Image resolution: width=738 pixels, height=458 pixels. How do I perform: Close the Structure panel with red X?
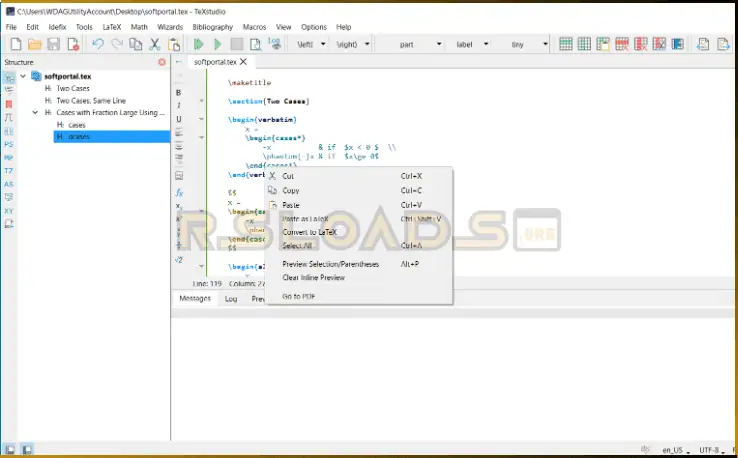[x=162, y=62]
